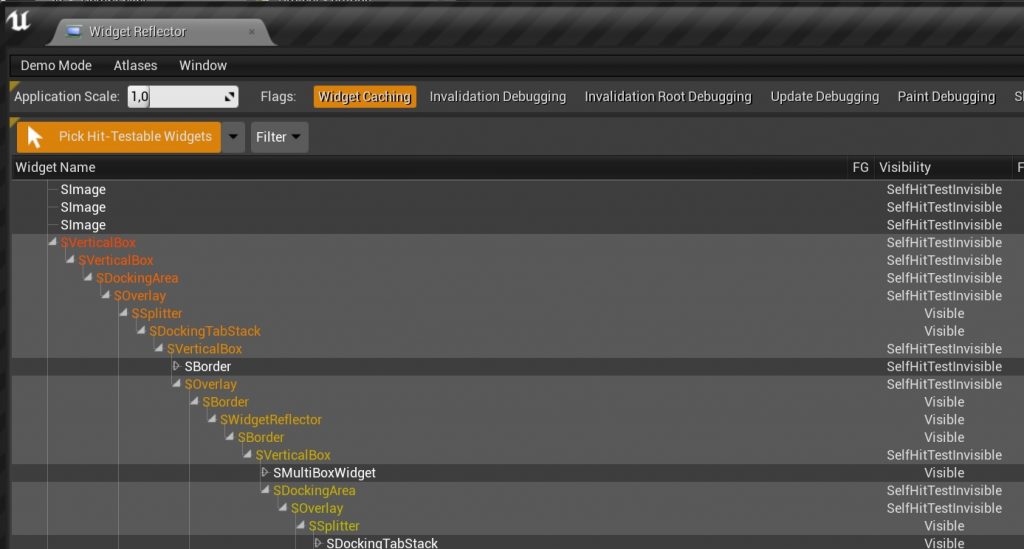Toggle Invalidation Root Debugging flag

click(668, 97)
